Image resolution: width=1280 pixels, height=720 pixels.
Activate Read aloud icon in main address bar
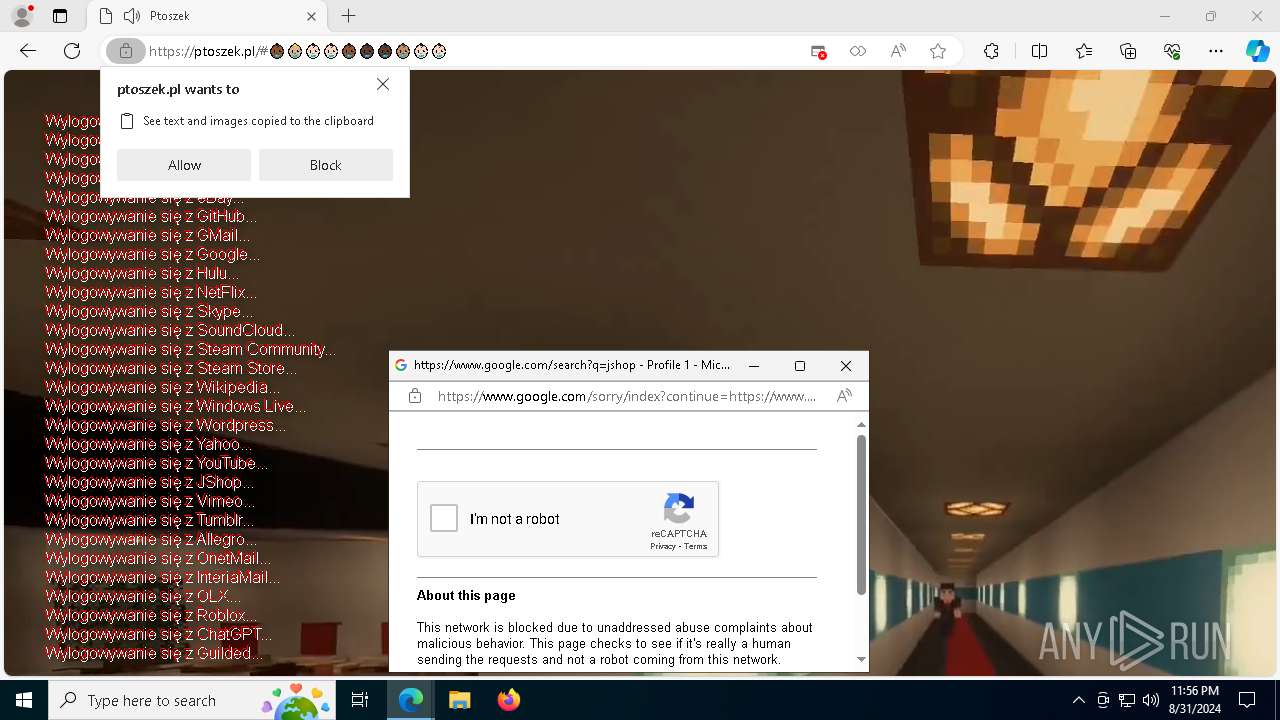coord(898,51)
